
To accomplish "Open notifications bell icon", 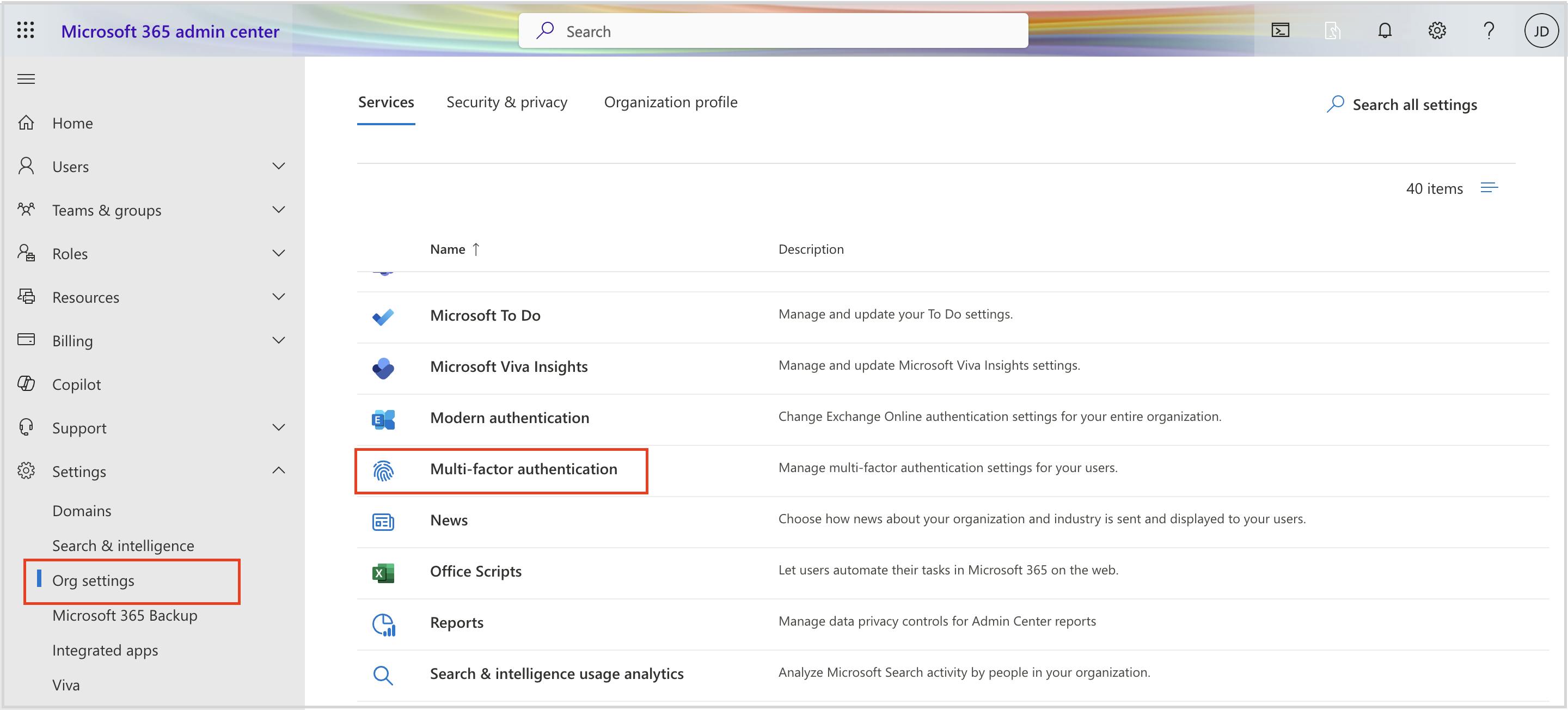I will pyautogui.click(x=1385, y=30).
